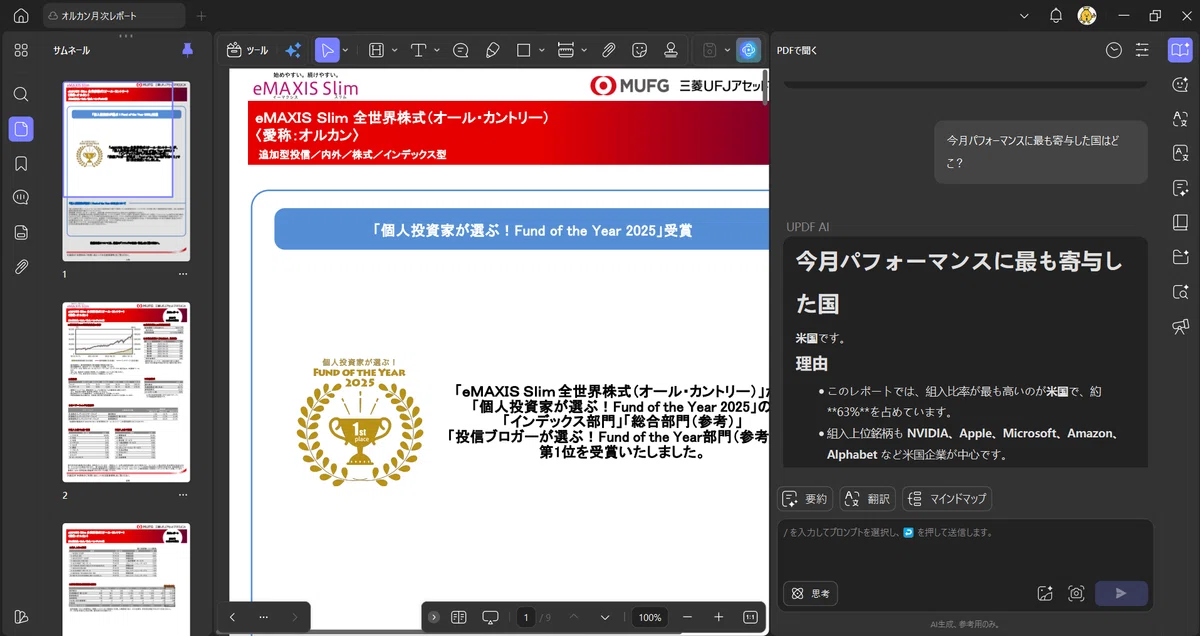
Task: Toggle the UPDF AI panel button
Action: point(748,50)
